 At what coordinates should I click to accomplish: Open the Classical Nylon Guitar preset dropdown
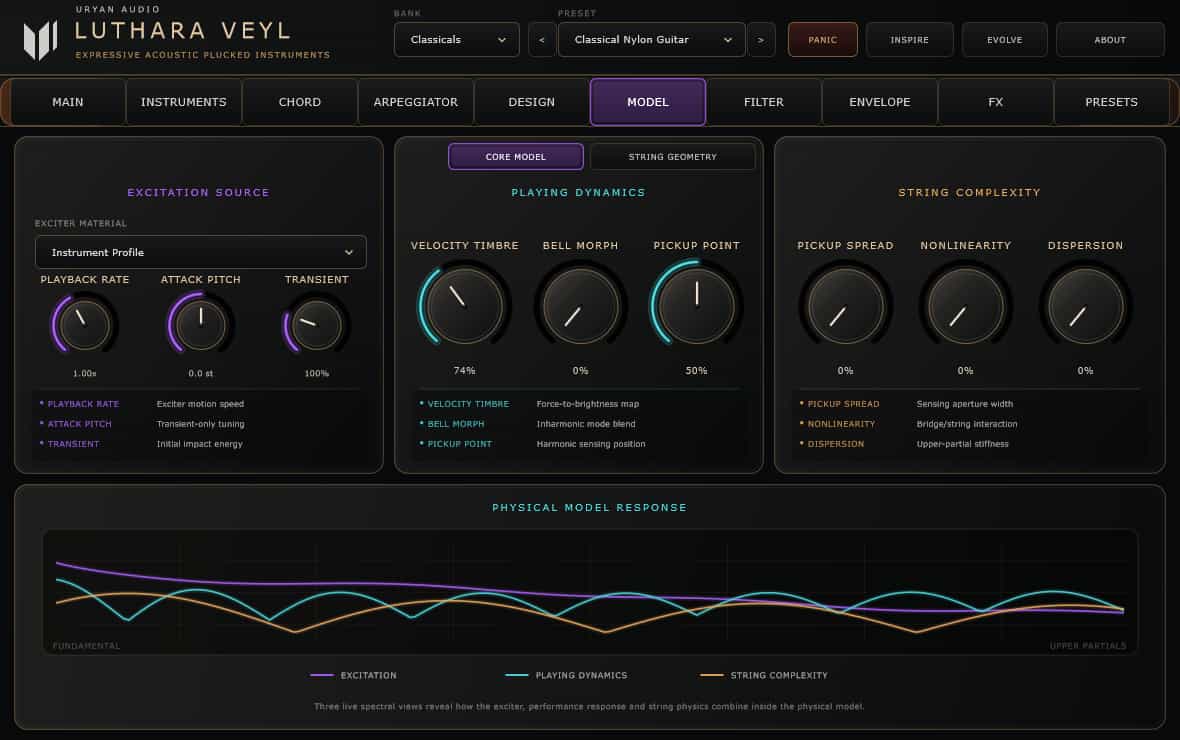(x=652, y=40)
